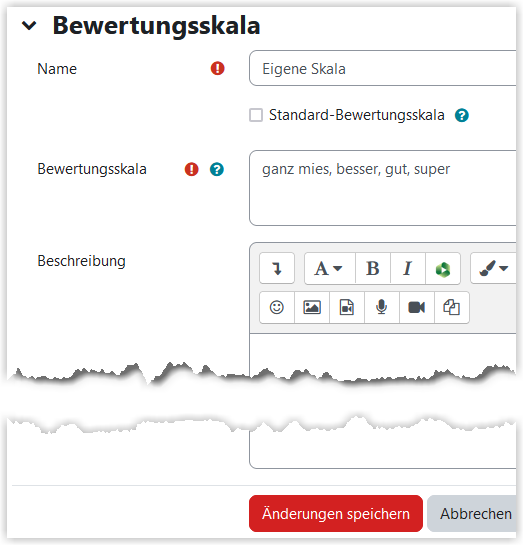Toggle italic formatting in description editor
The height and width of the screenshot is (546, 524).
point(408,268)
